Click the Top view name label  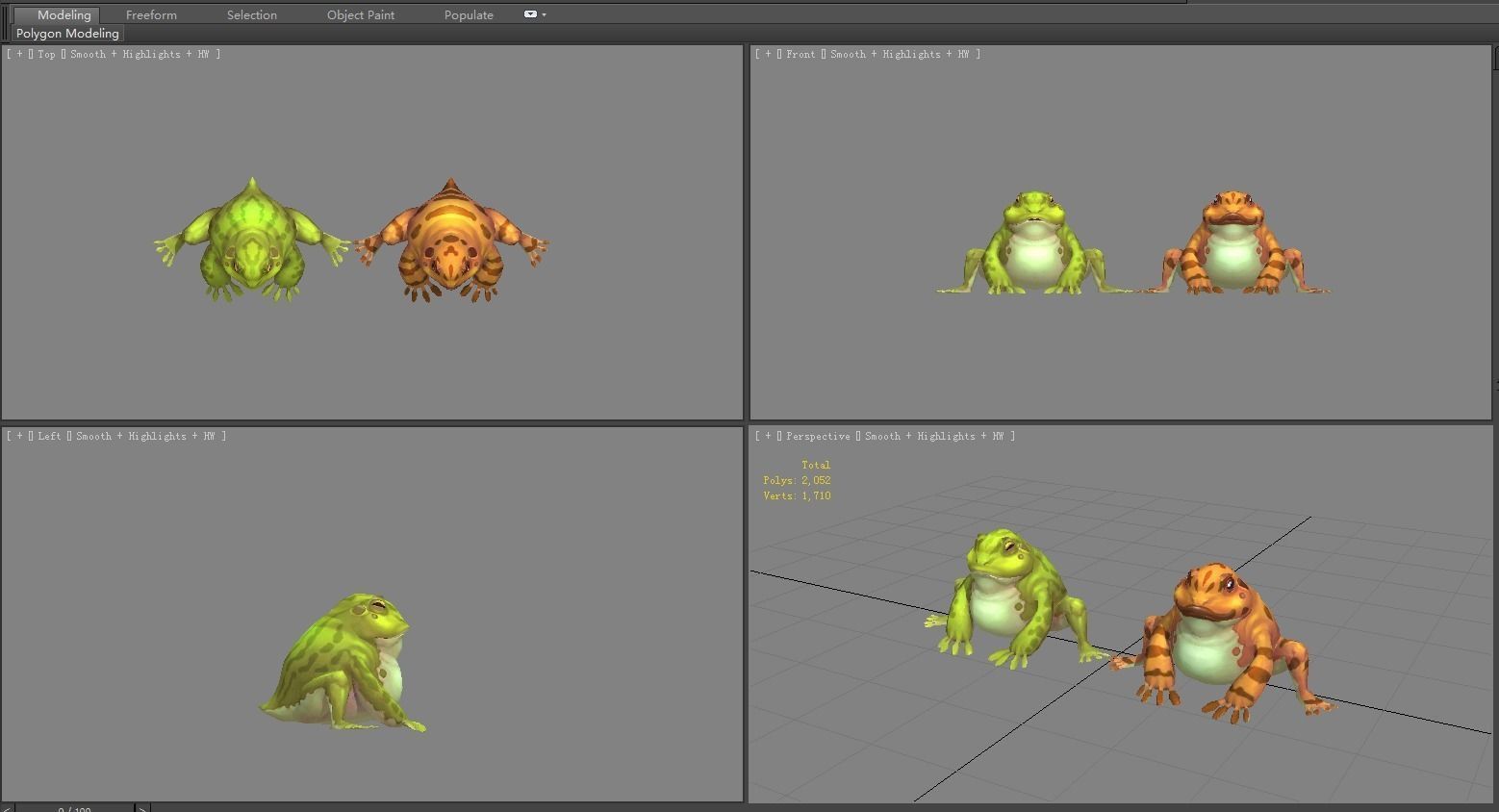(x=46, y=54)
